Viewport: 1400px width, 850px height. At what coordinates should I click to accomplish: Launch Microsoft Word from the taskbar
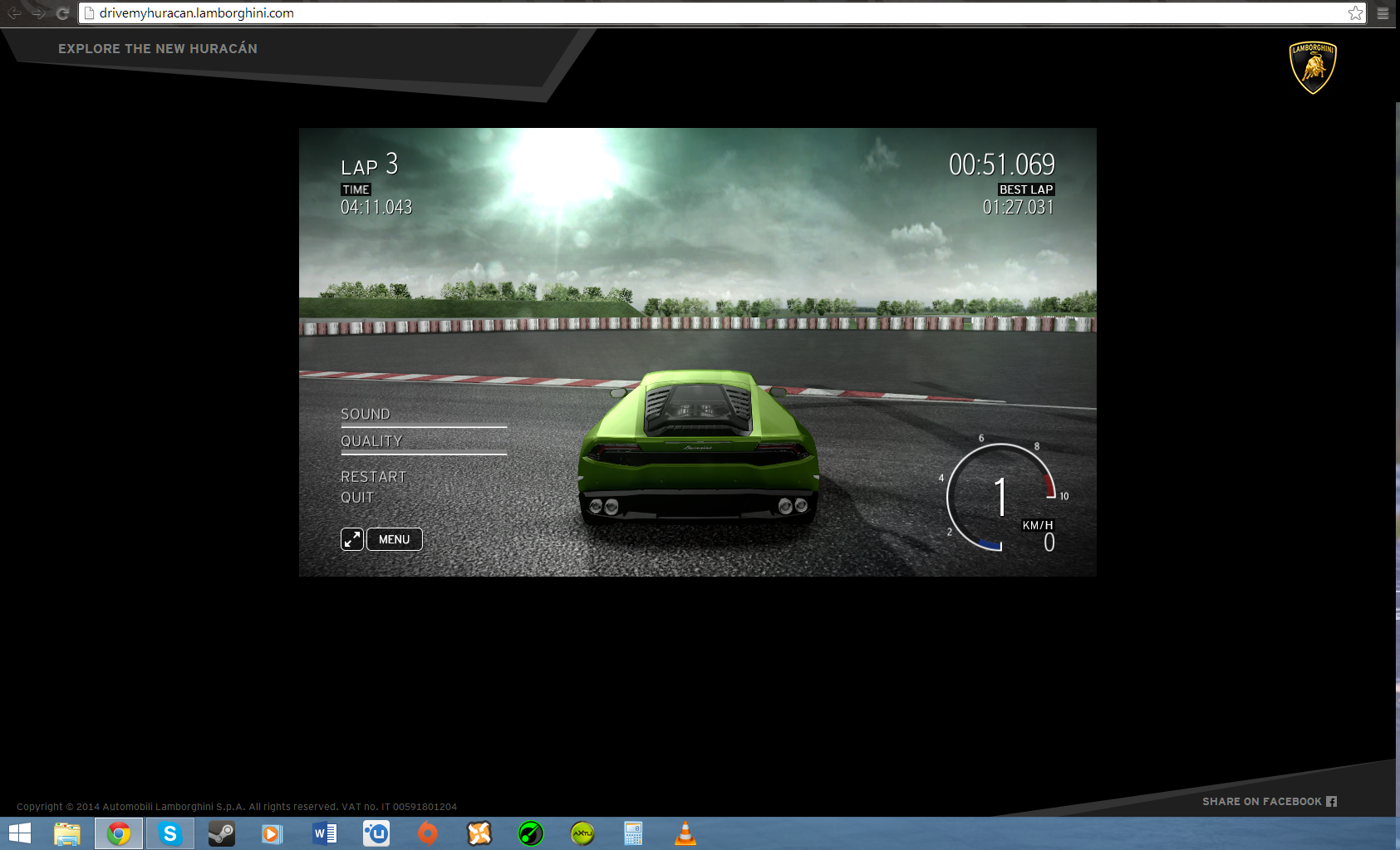click(324, 833)
